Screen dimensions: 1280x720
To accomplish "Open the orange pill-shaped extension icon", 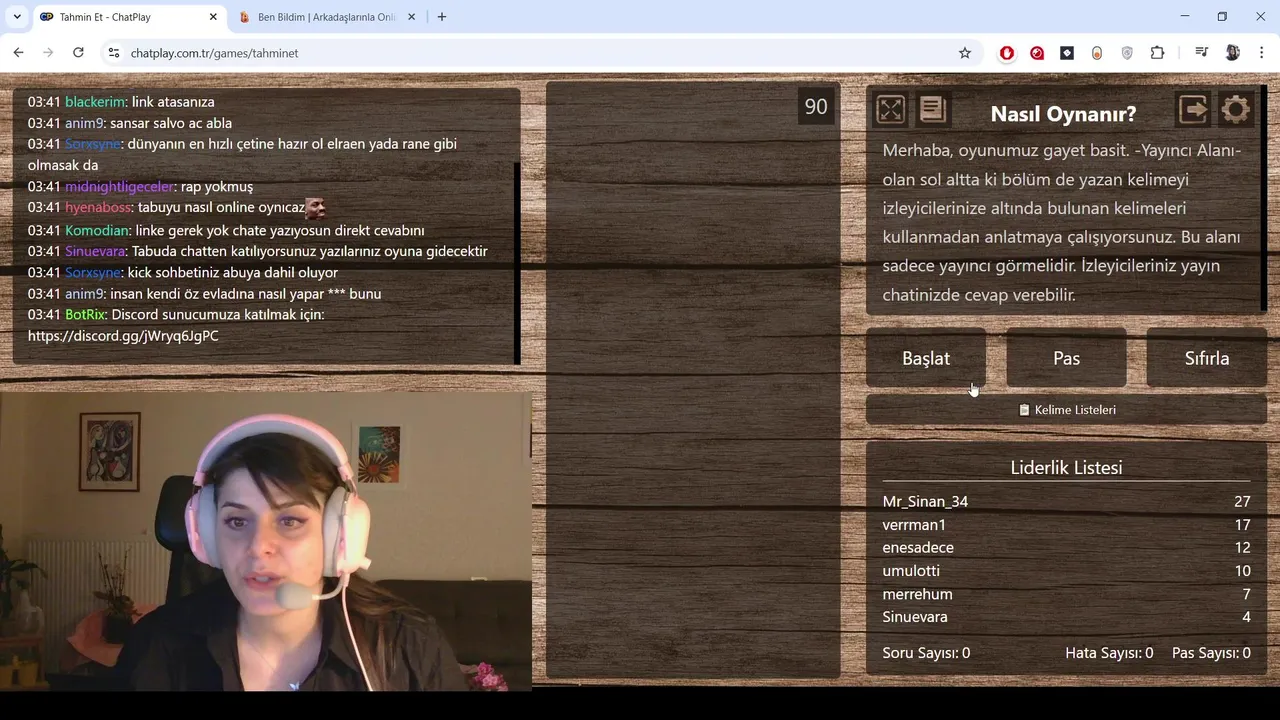I will point(1097,53).
